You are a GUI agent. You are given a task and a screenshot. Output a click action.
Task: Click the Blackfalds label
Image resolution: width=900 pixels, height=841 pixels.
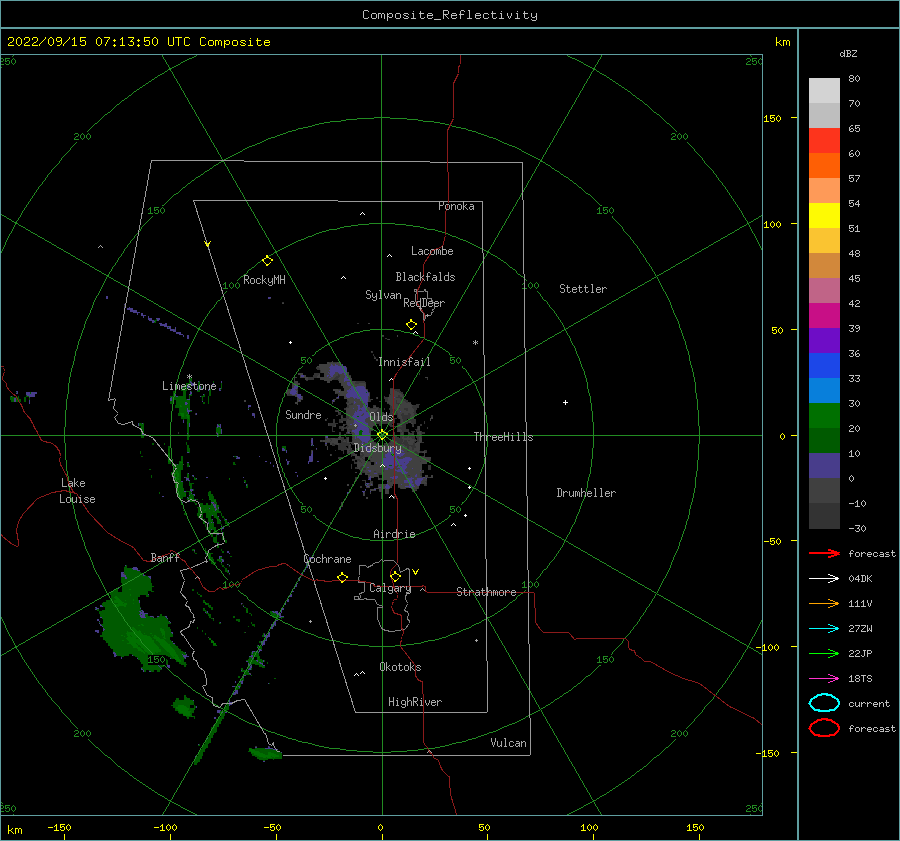425,277
